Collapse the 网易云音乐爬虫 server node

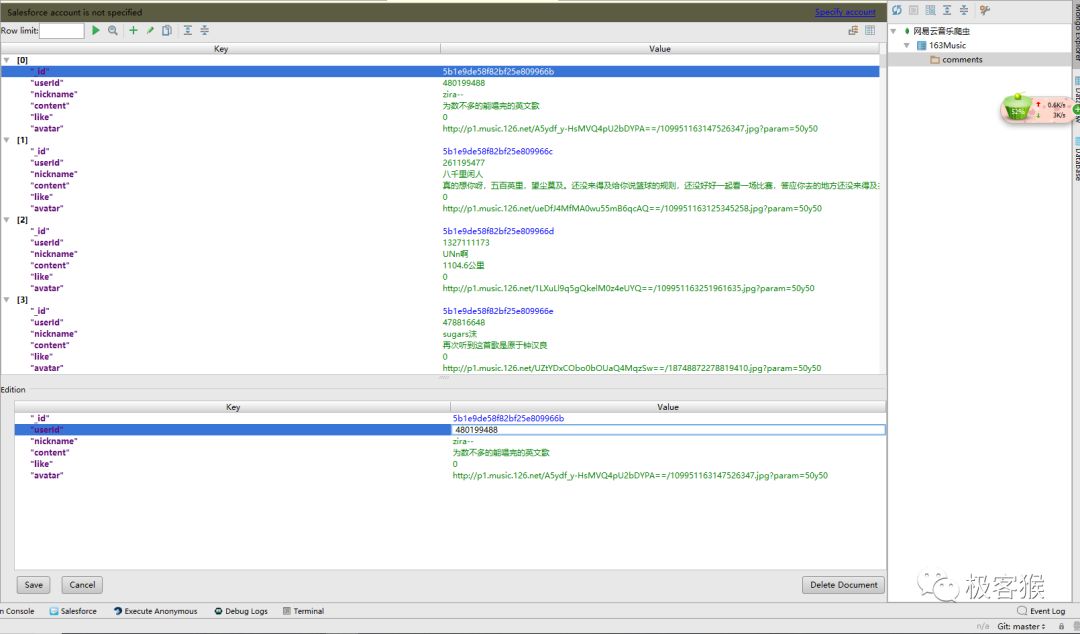pos(893,31)
